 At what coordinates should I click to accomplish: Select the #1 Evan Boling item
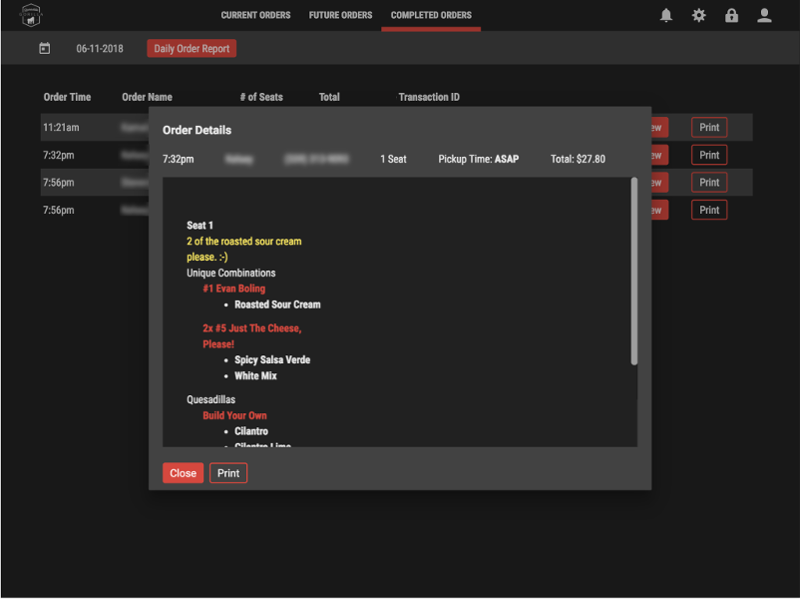[234, 289]
